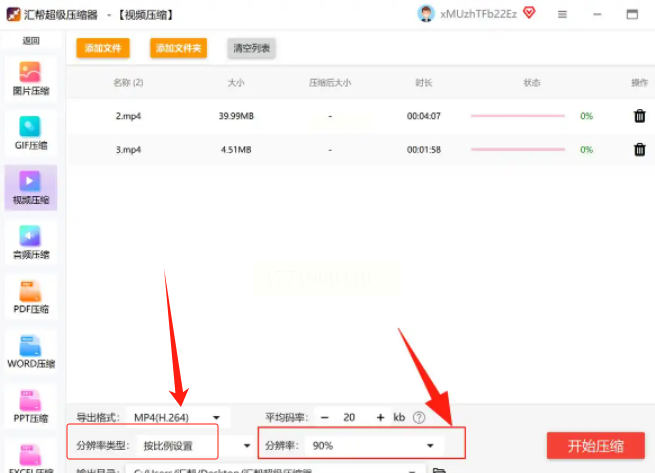Select the WORD压缩 sidebar icon
This screenshot has width=655, height=473.
pyautogui.click(x=30, y=352)
